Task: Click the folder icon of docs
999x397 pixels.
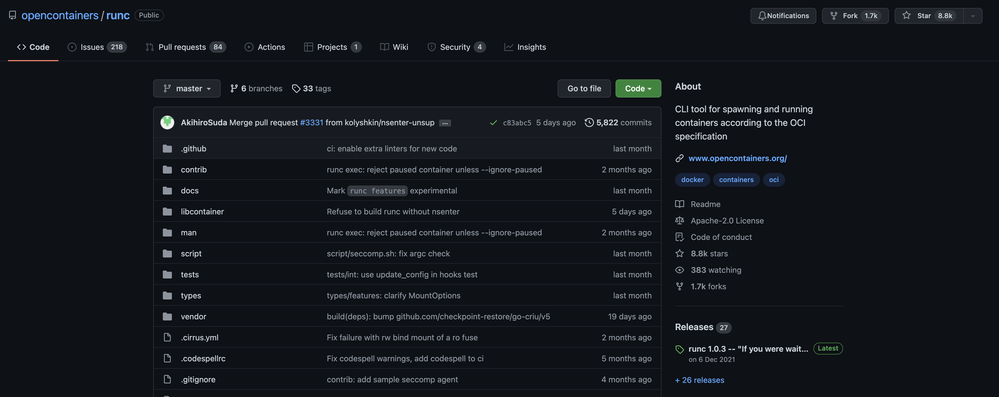Action: [168, 191]
